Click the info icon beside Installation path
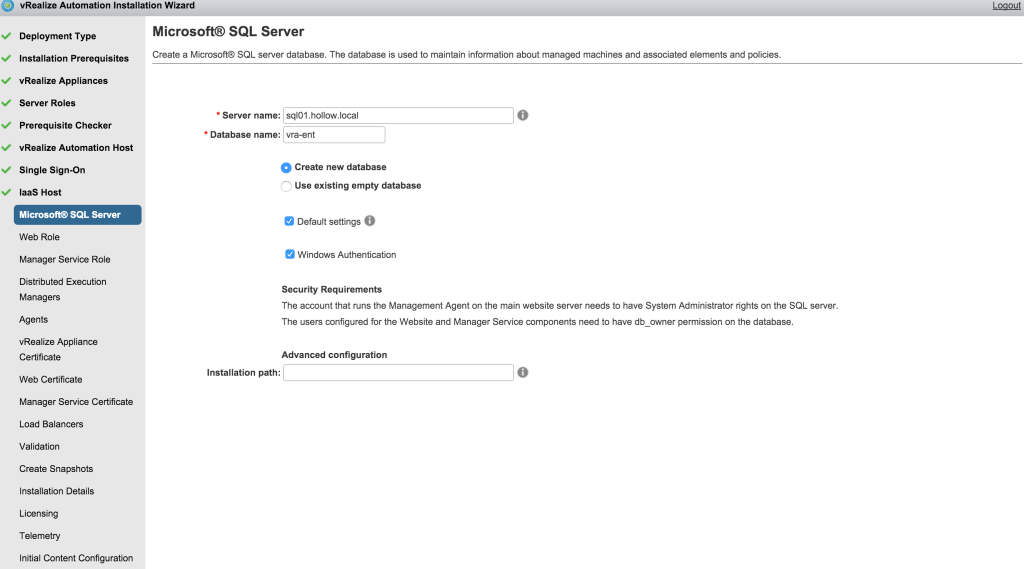Image resolution: width=1024 pixels, height=569 pixels. point(523,373)
